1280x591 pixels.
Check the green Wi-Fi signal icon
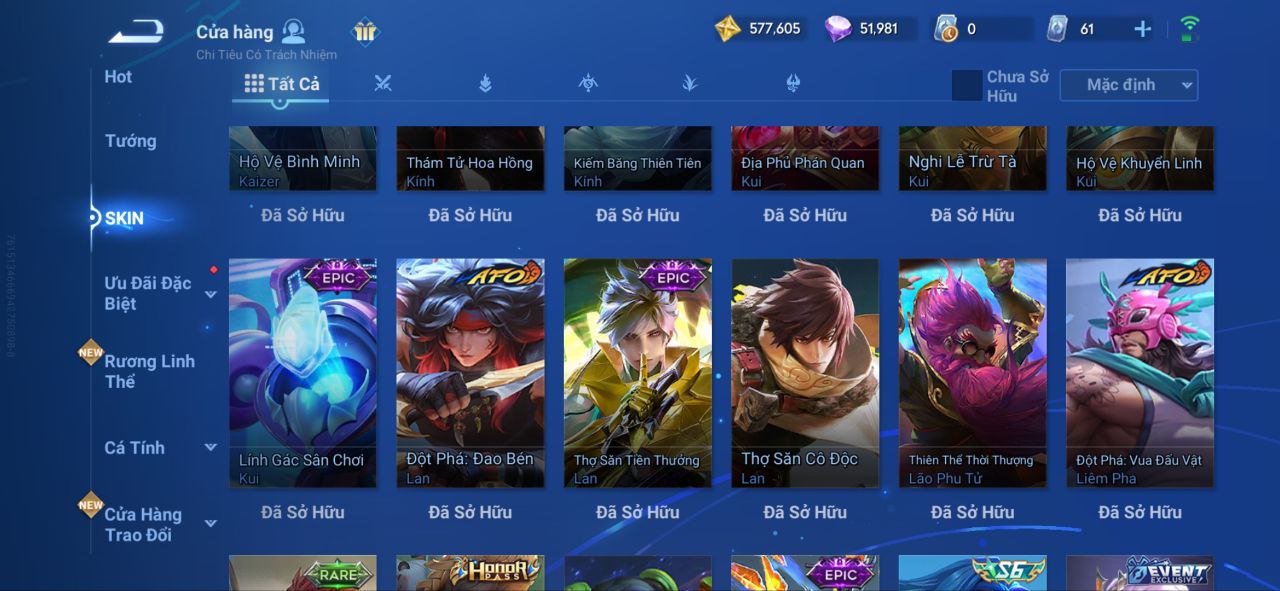tap(1189, 29)
